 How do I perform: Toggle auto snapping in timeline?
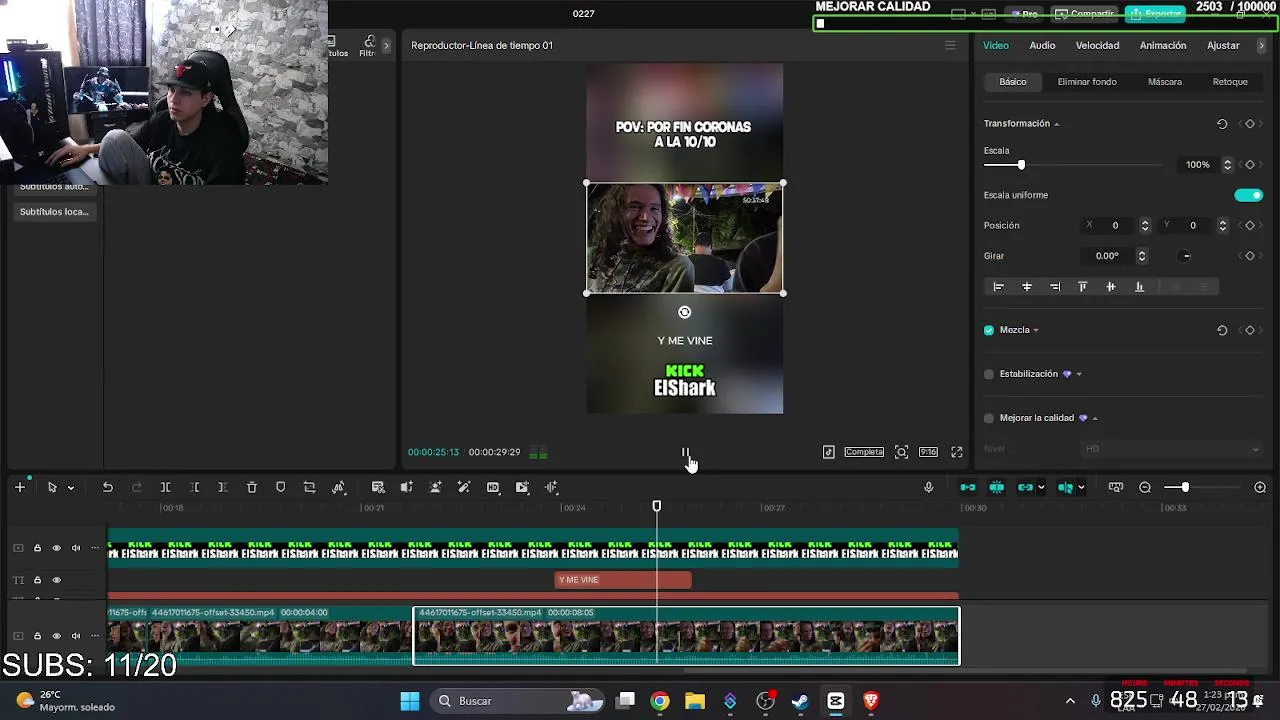(997, 487)
